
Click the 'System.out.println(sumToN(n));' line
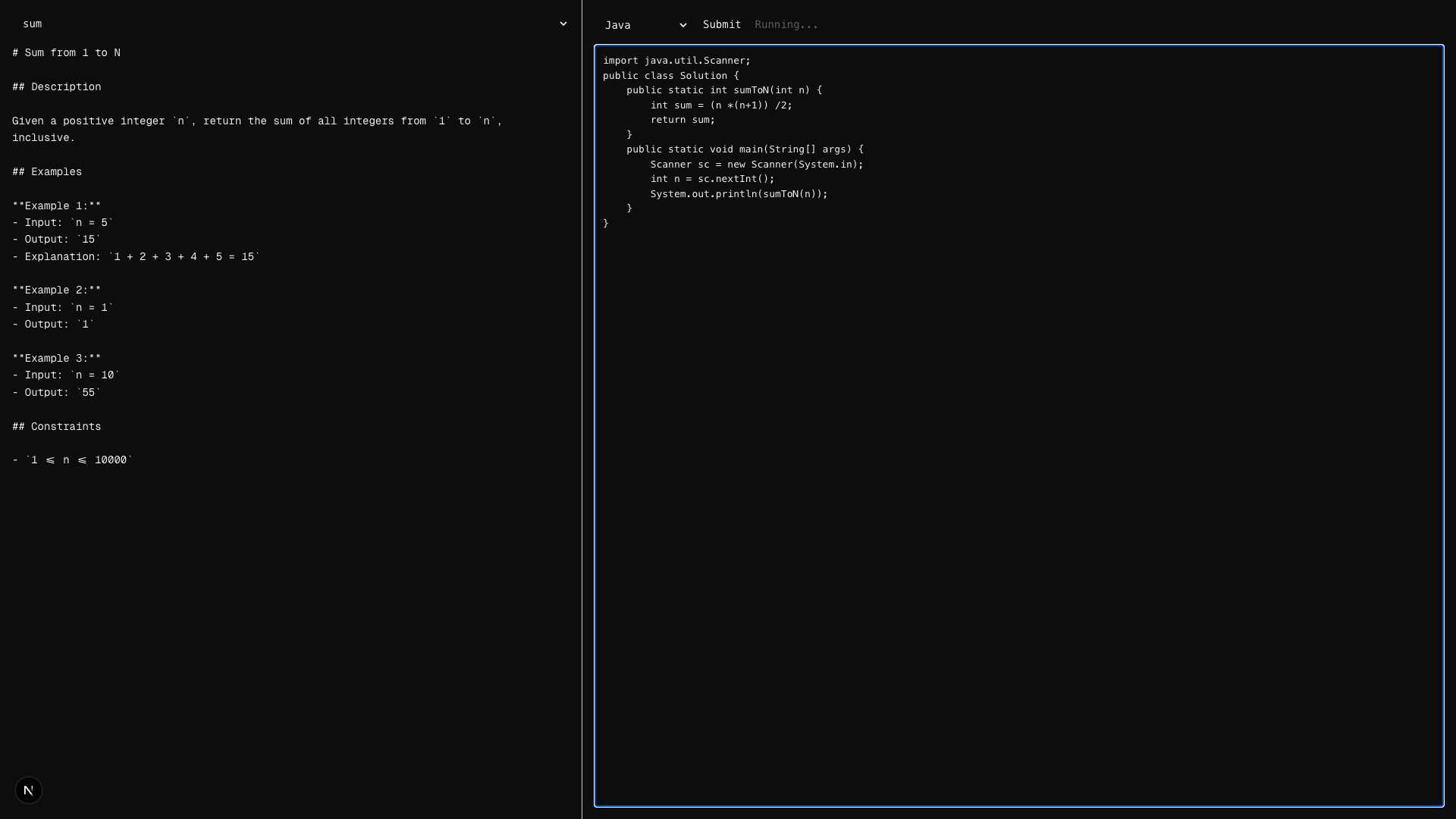pyautogui.click(x=739, y=194)
